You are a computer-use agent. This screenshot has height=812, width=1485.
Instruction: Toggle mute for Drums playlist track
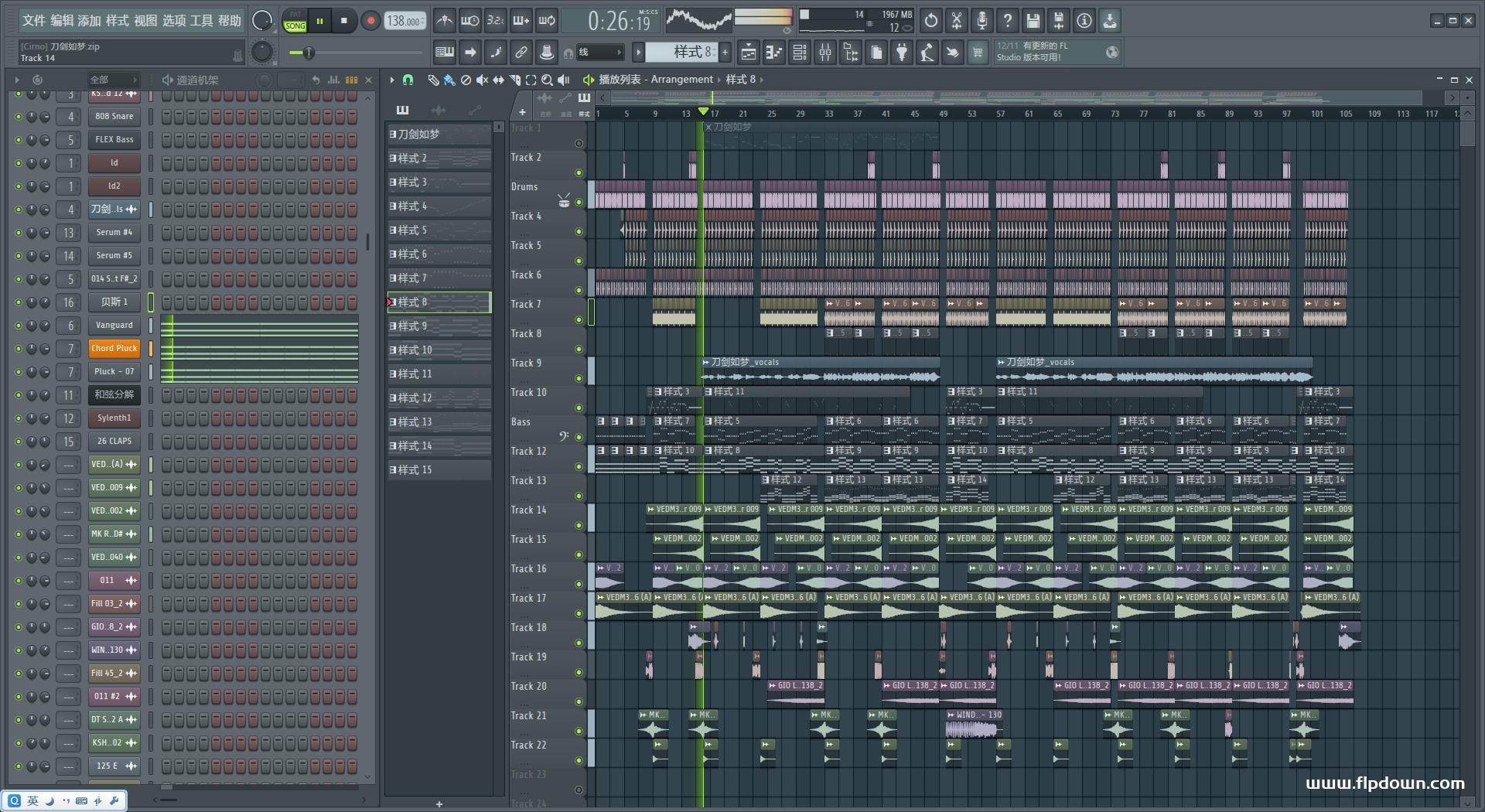click(579, 202)
